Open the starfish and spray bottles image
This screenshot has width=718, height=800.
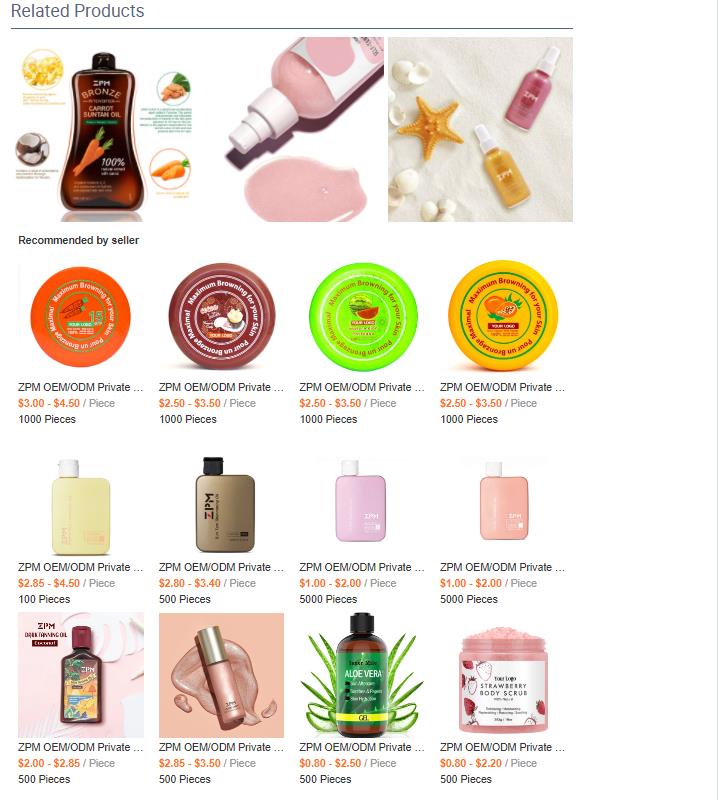[x=480, y=129]
